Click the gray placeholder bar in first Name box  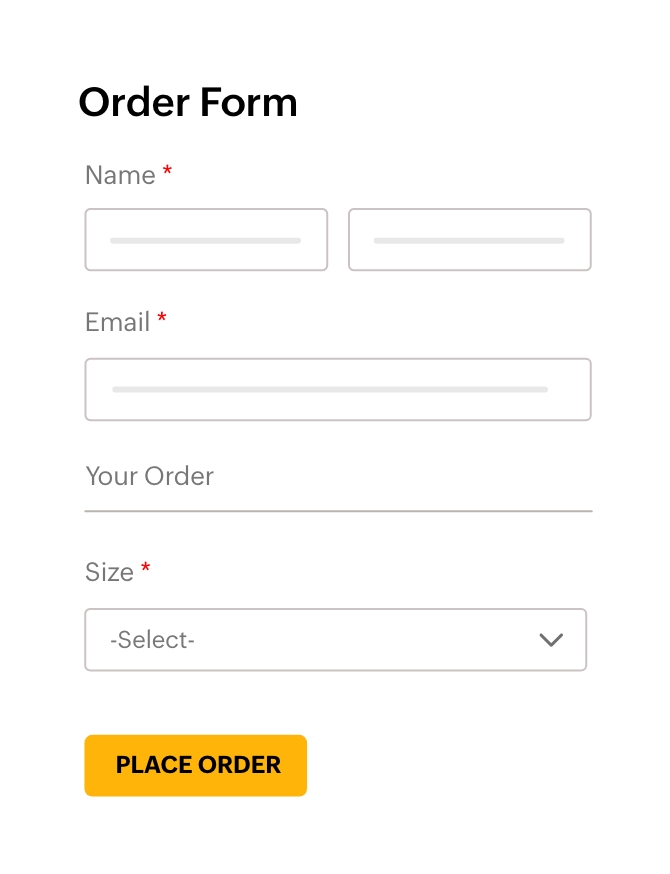click(205, 241)
